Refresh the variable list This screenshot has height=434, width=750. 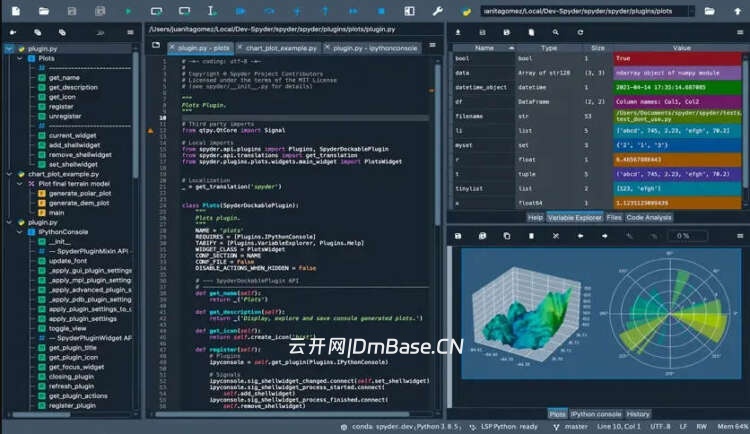pos(580,33)
